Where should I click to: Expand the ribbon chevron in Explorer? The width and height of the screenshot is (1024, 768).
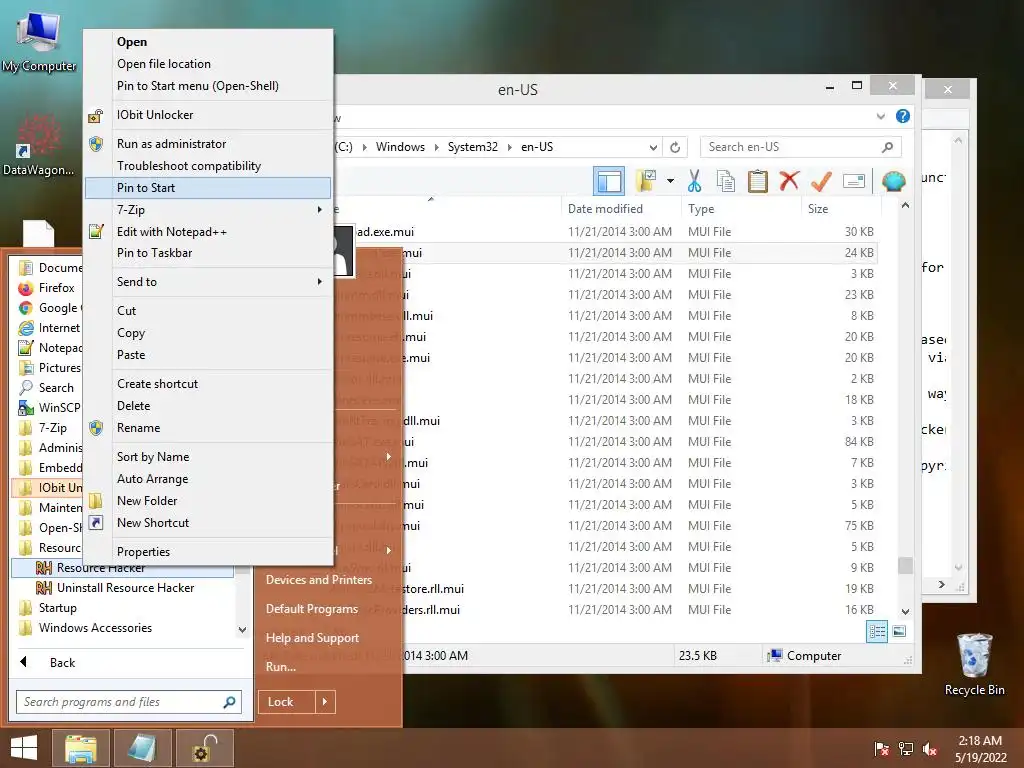tap(881, 116)
